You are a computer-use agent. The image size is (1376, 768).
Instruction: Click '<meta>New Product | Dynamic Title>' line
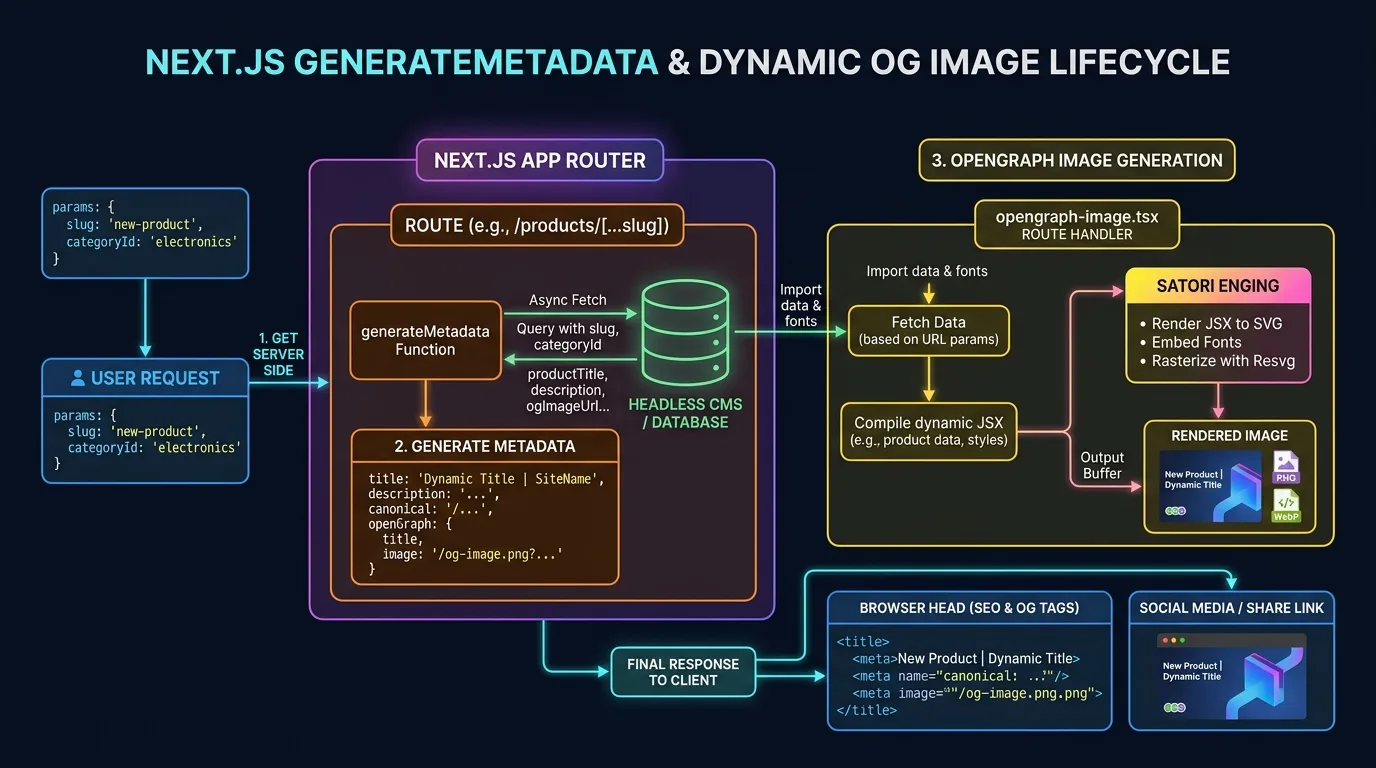966,659
